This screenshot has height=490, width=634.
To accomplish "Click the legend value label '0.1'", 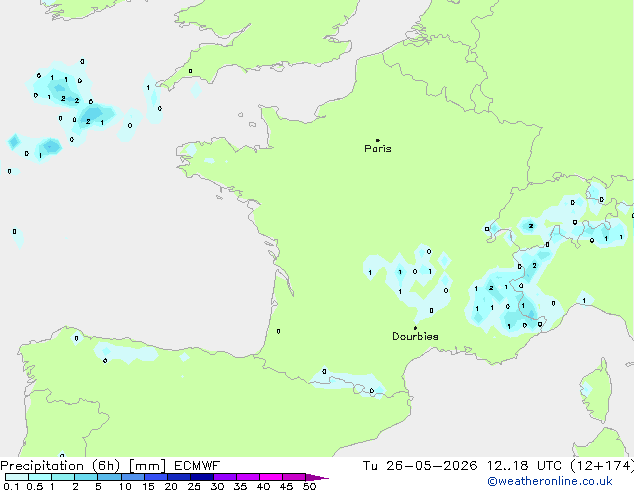I will click(x=11, y=486).
